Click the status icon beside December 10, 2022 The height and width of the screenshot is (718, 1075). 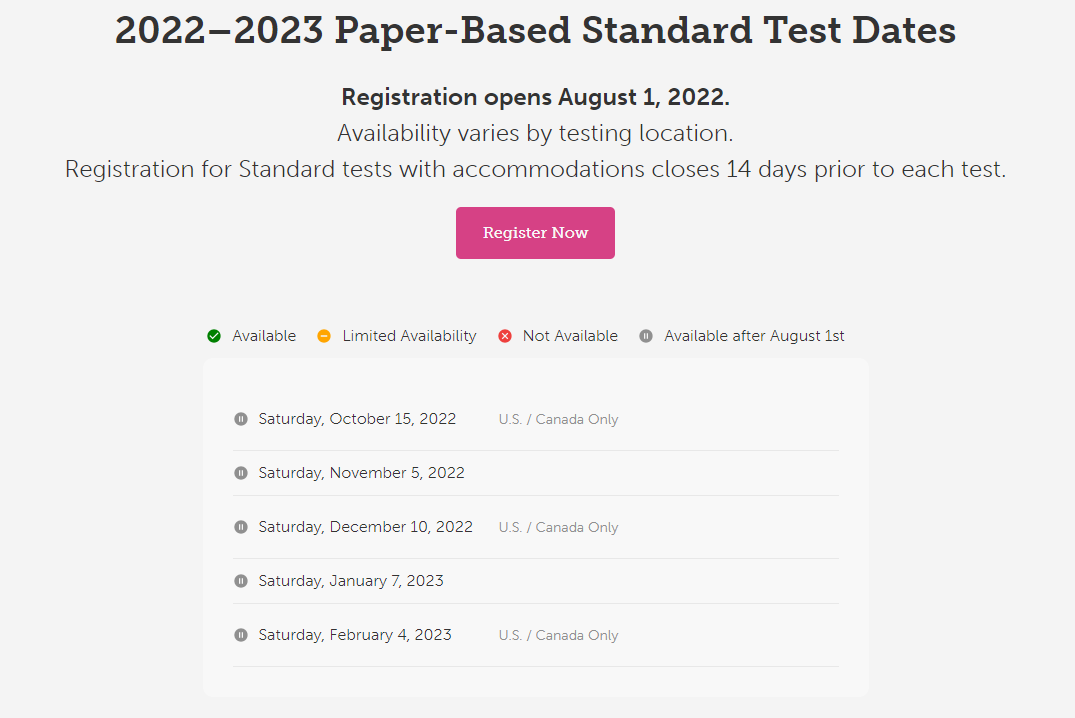pyautogui.click(x=241, y=527)
